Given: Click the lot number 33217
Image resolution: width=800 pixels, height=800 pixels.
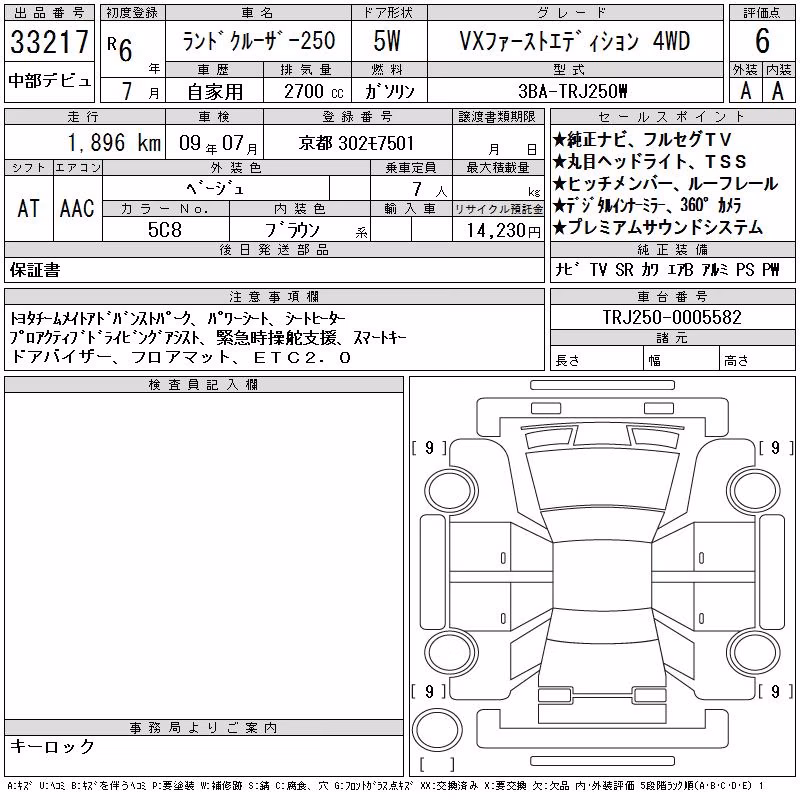Looking at the screenshot, I should click(49, 42).
